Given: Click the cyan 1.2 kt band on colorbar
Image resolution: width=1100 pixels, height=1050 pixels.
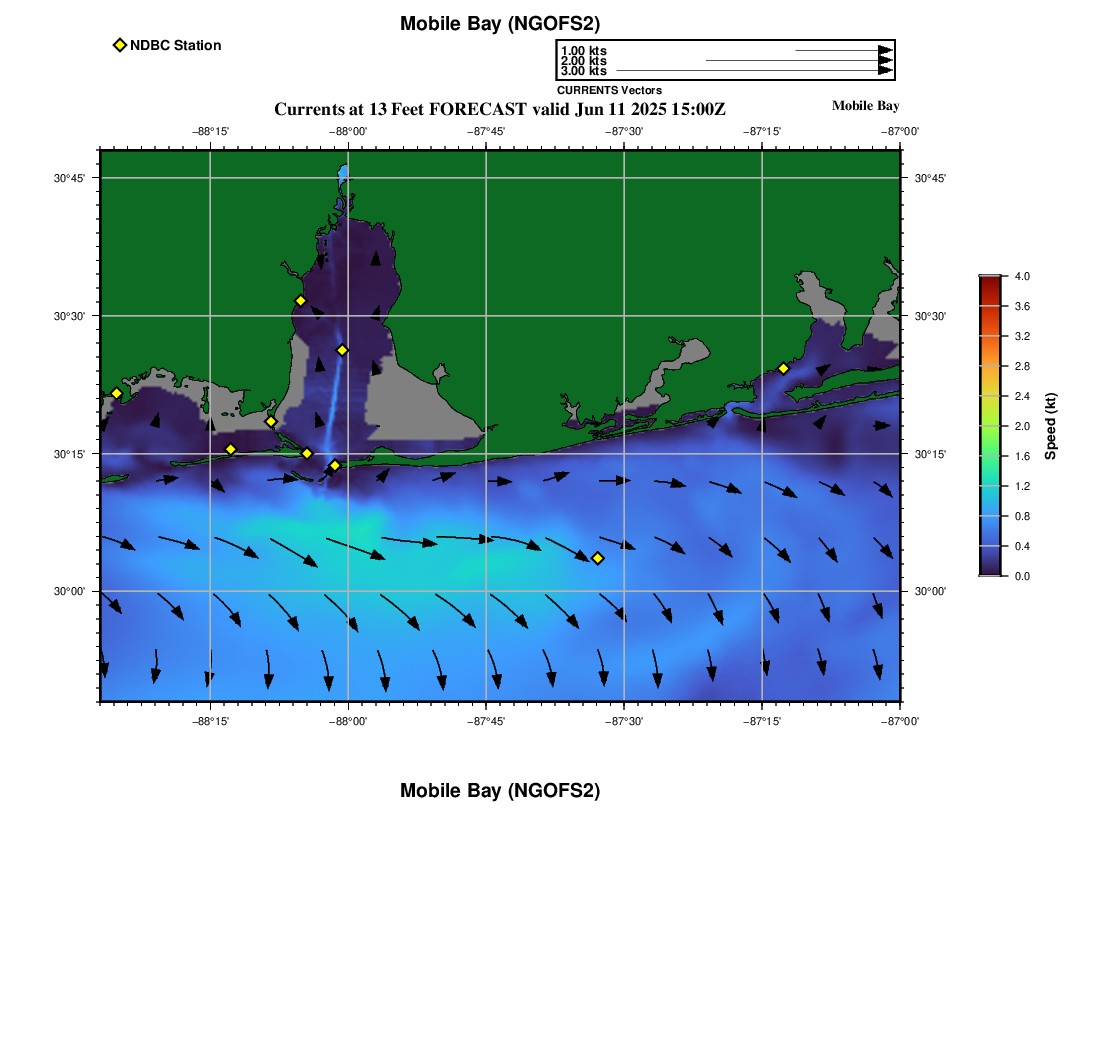Looking at the screenshot, I should [990, 486].
